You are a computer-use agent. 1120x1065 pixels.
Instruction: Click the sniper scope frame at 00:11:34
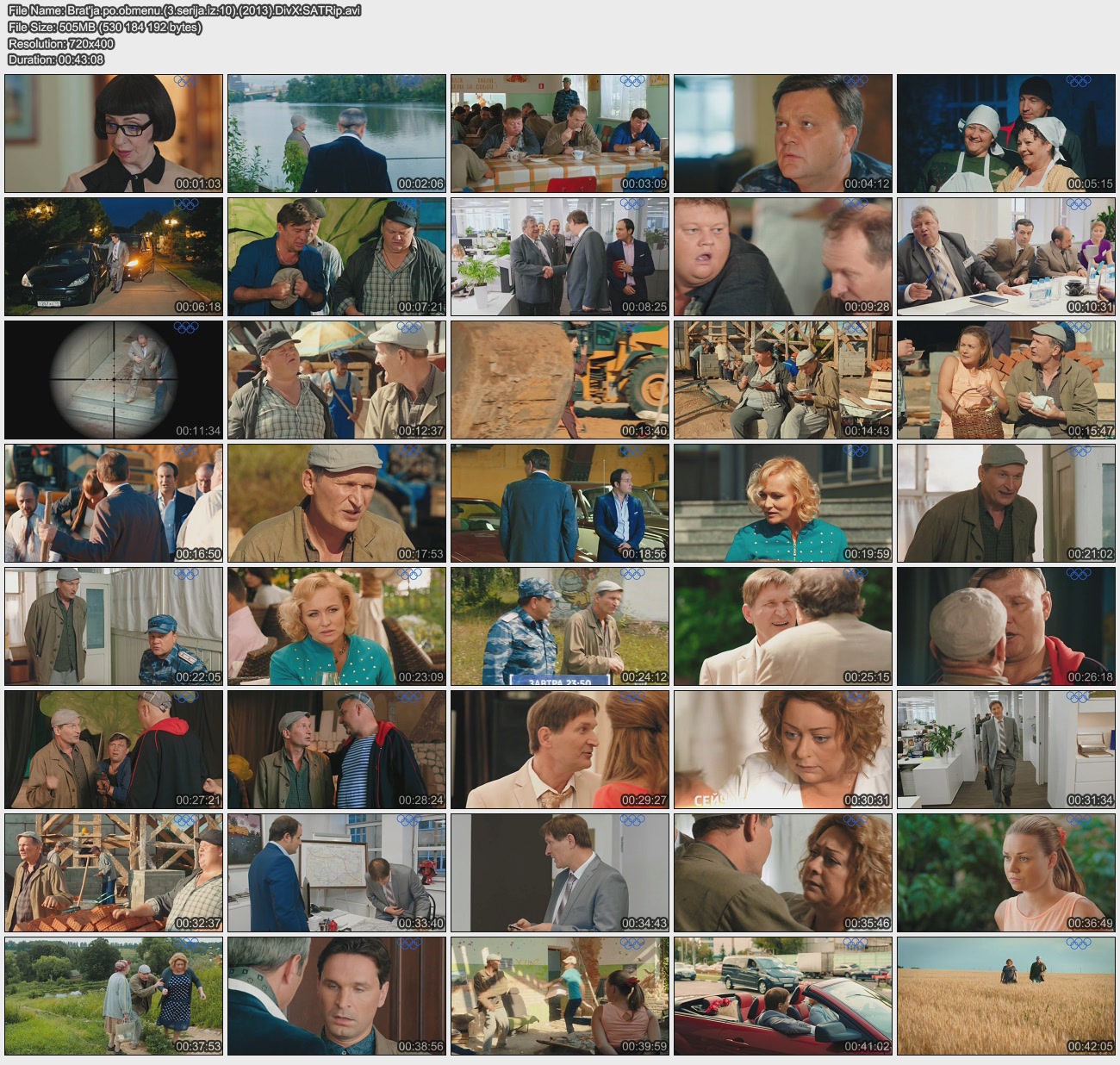[x=114, y=379]
